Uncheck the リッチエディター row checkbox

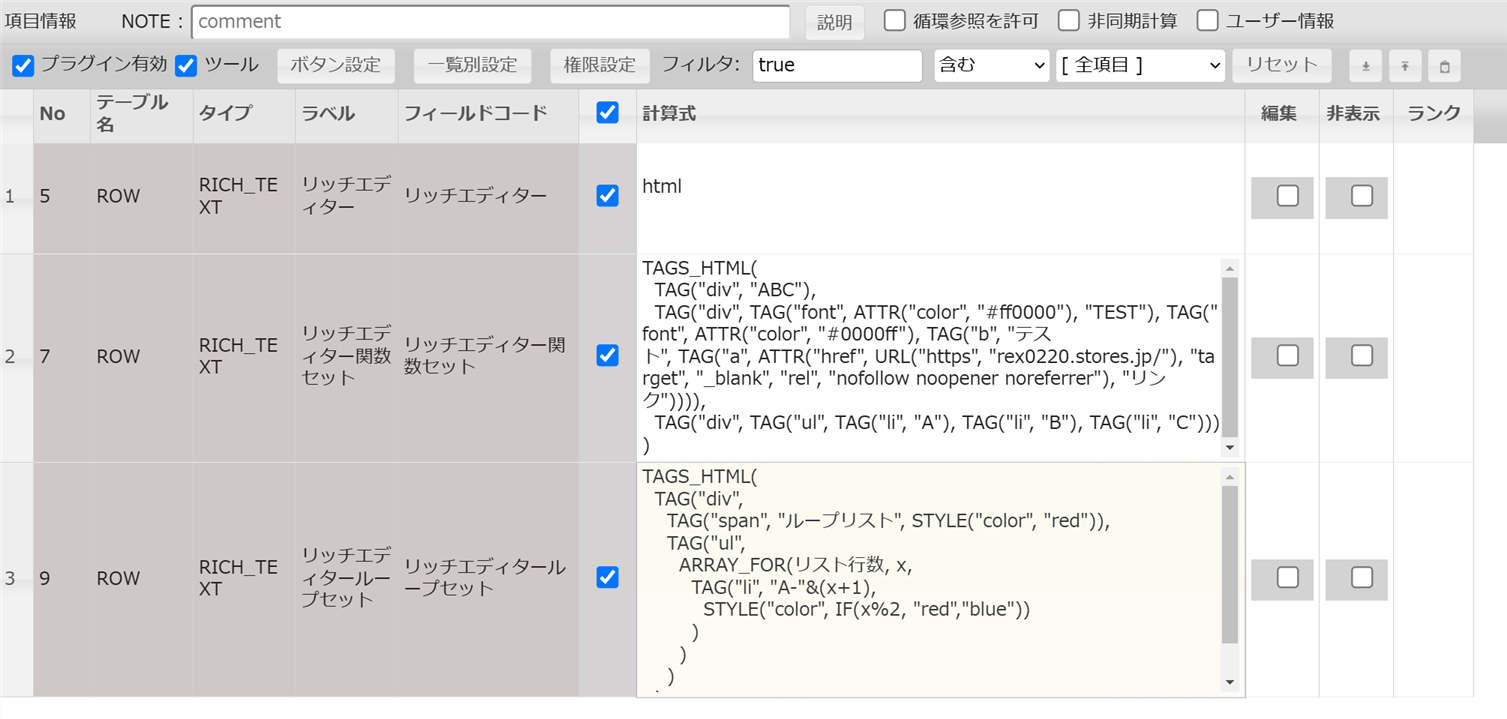point(607,196)
